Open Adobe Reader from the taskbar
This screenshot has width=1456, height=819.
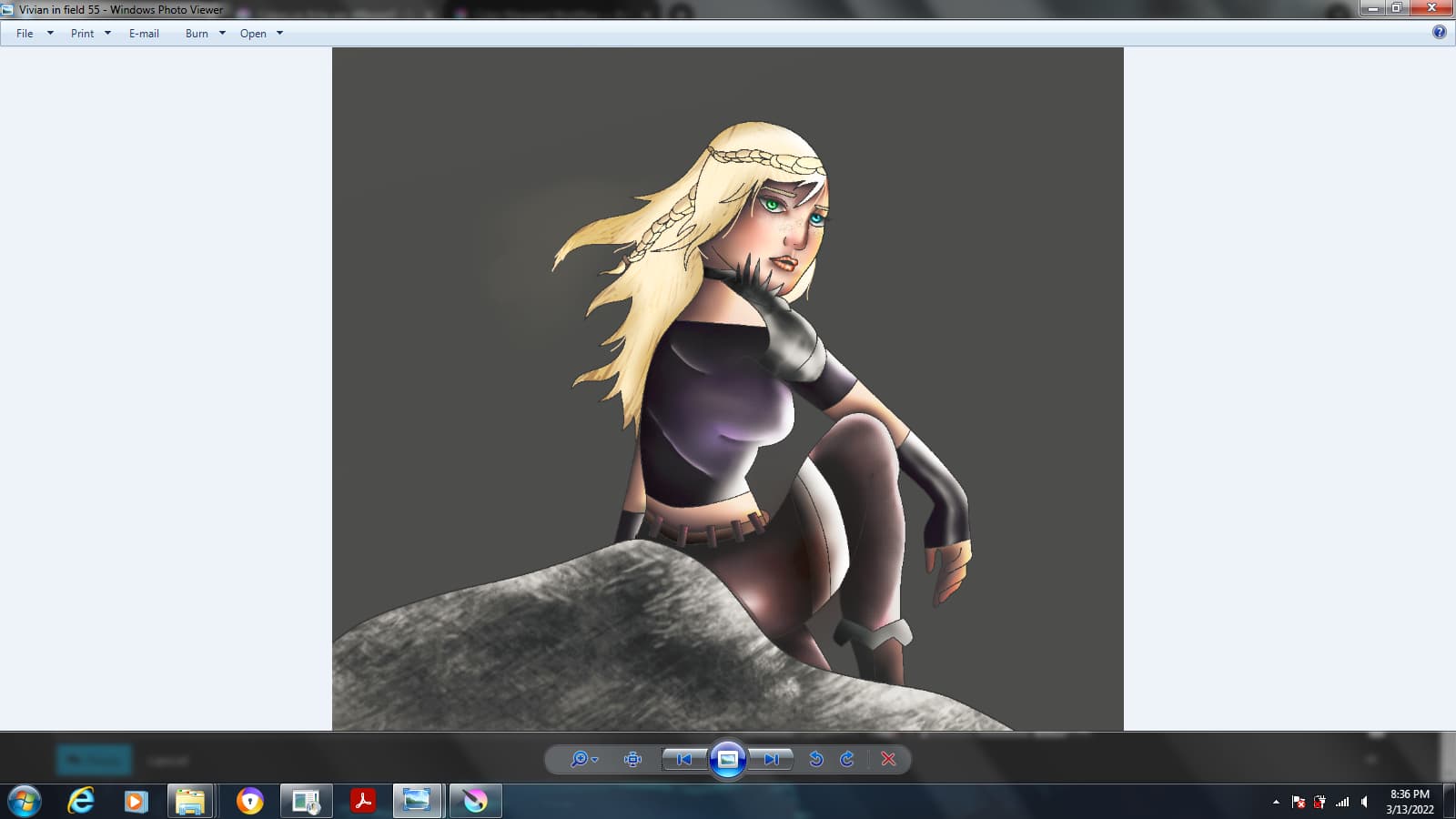(x=363, y=801)
